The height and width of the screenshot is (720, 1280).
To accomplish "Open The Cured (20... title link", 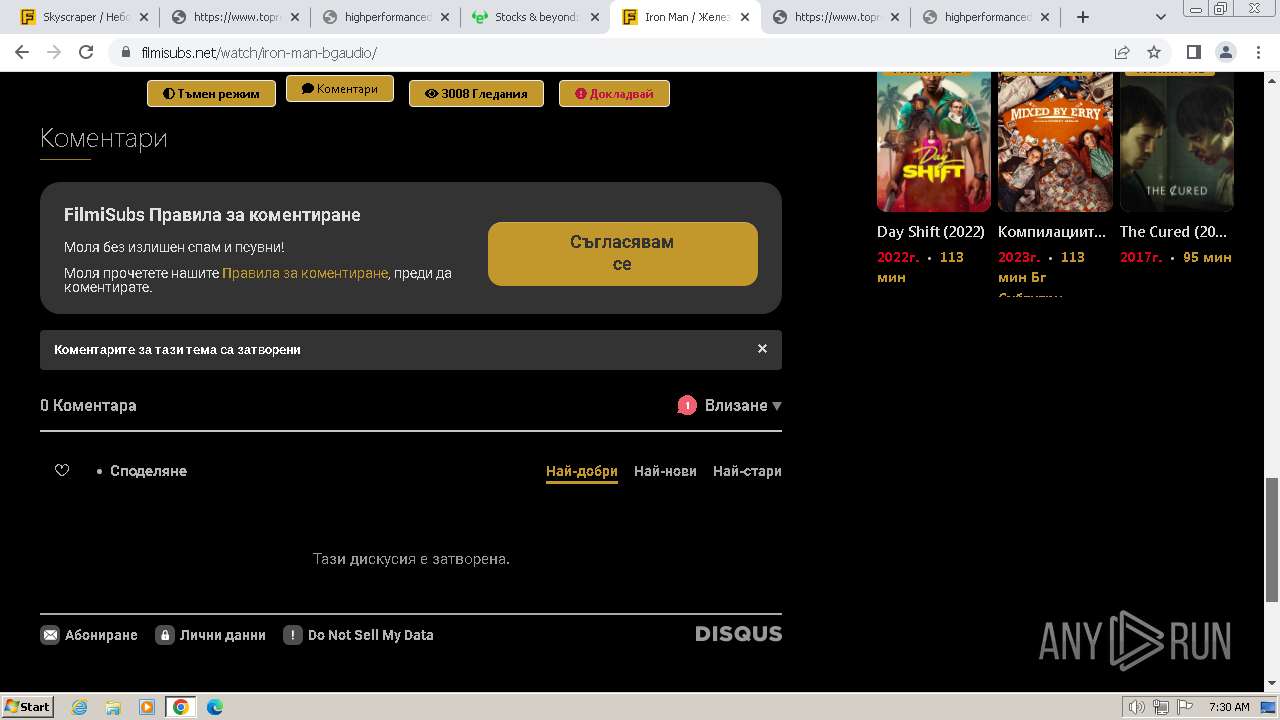I will (1173, 231).
